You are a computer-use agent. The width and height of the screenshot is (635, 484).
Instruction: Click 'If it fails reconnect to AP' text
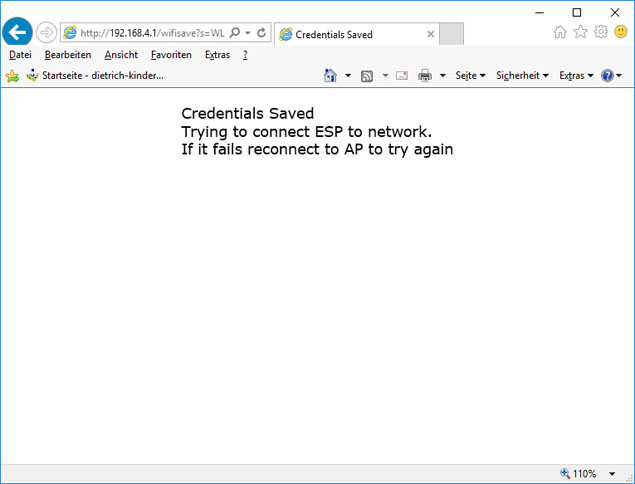coord(272,149)
